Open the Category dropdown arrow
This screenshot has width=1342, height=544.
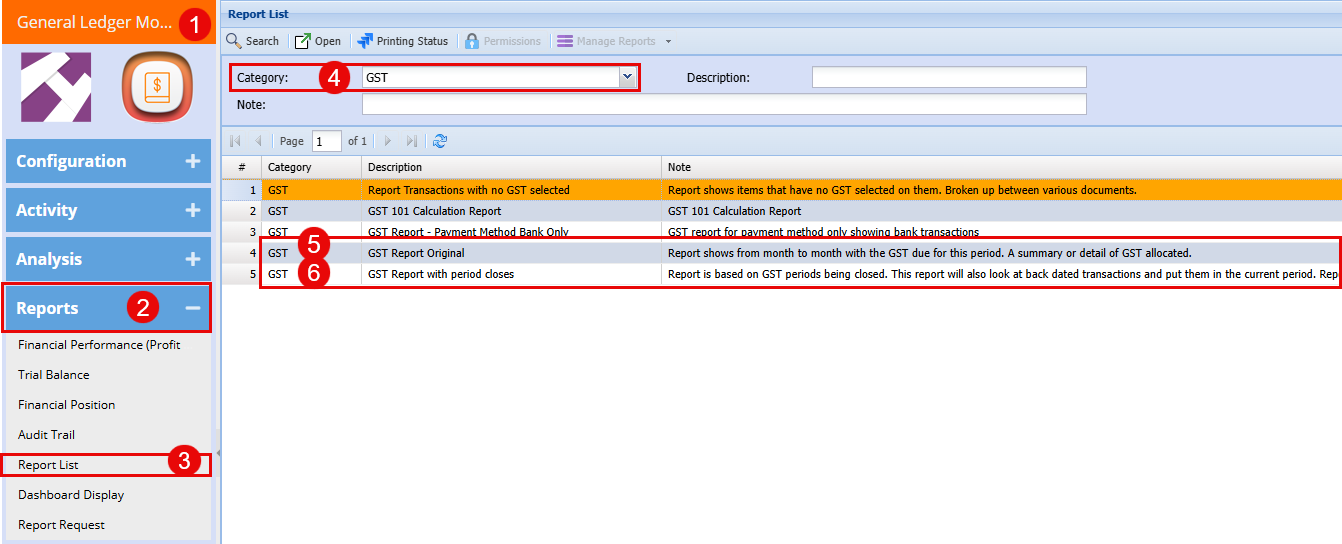coord(628,77)
